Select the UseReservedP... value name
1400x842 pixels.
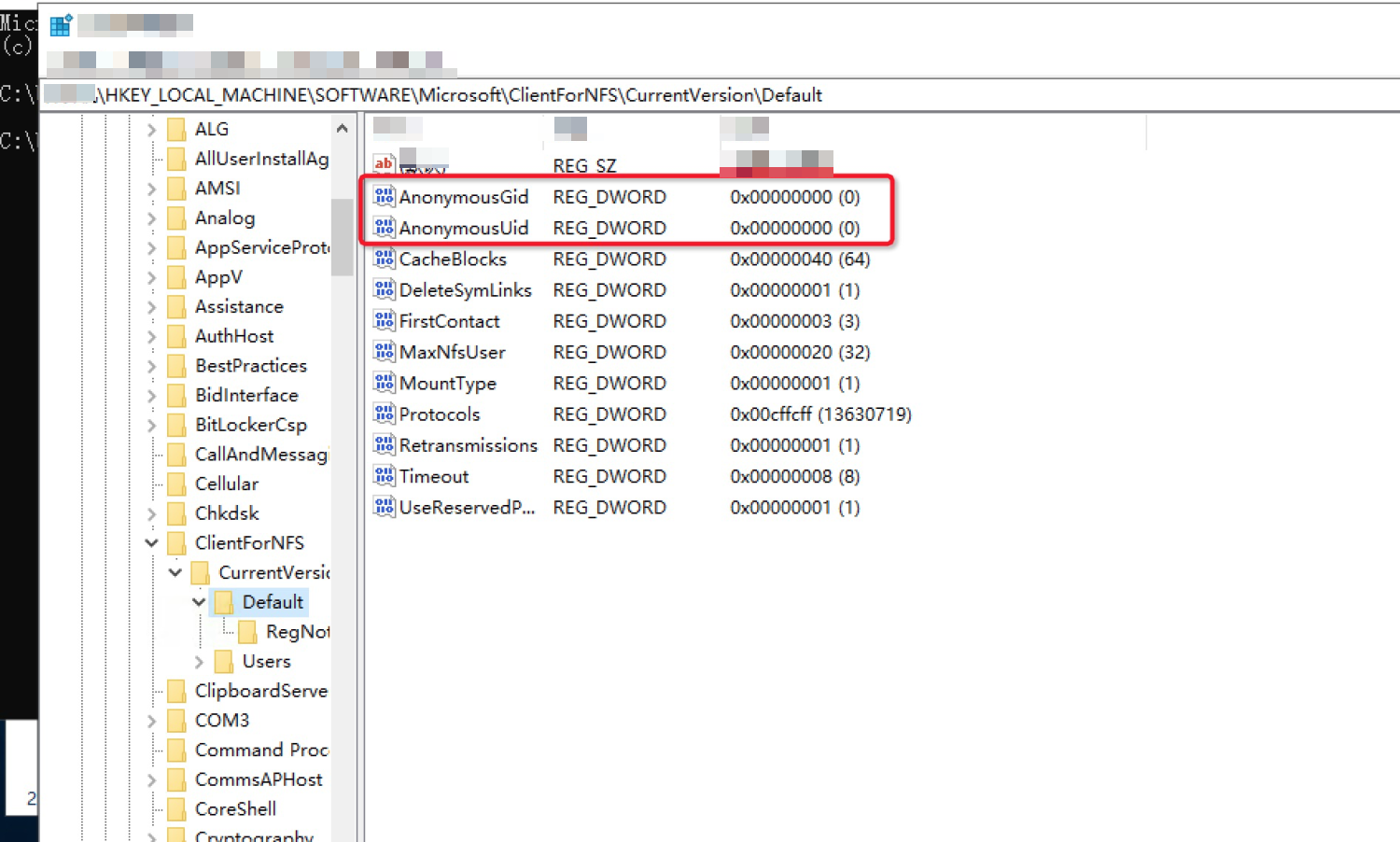[x=468, y=507]
